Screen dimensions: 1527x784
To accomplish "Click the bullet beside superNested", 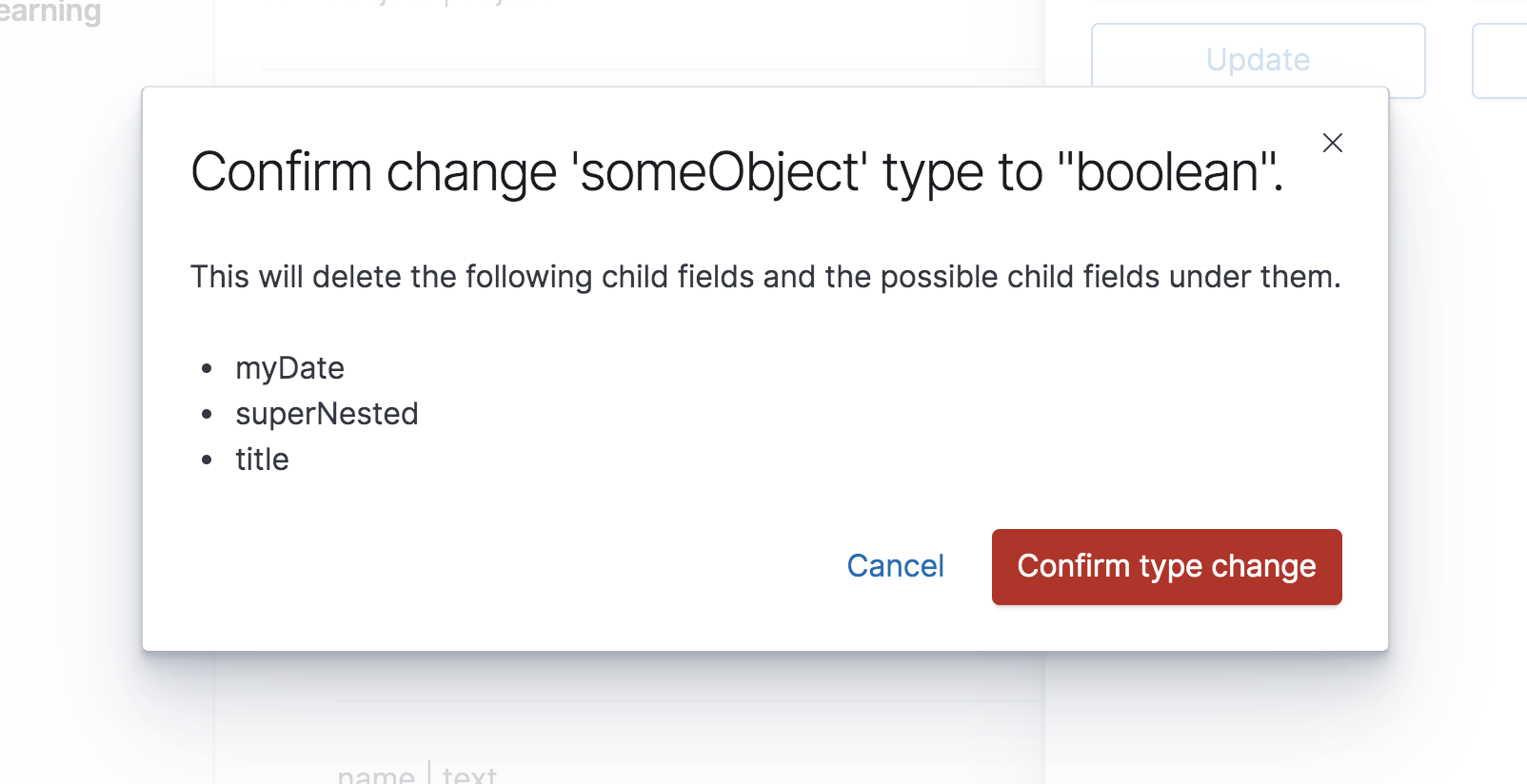I will pyautogui.click(x=207, y=414).
